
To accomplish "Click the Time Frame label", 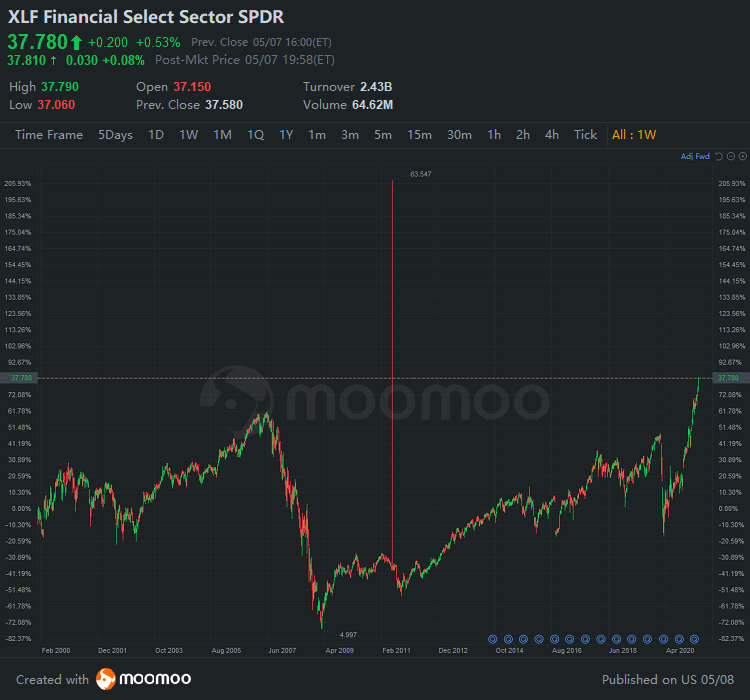I will pos(49,135).
